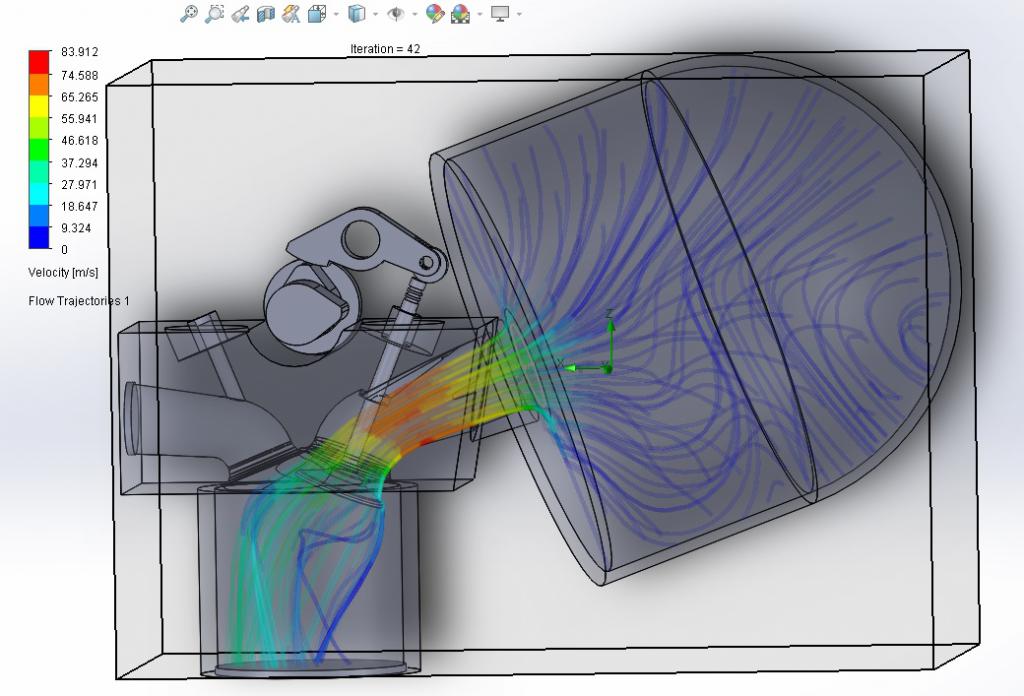Screen dimensions: 1024x696
Task: Click the 83.912 maximum legend value
Action: [x=80, y=52]
